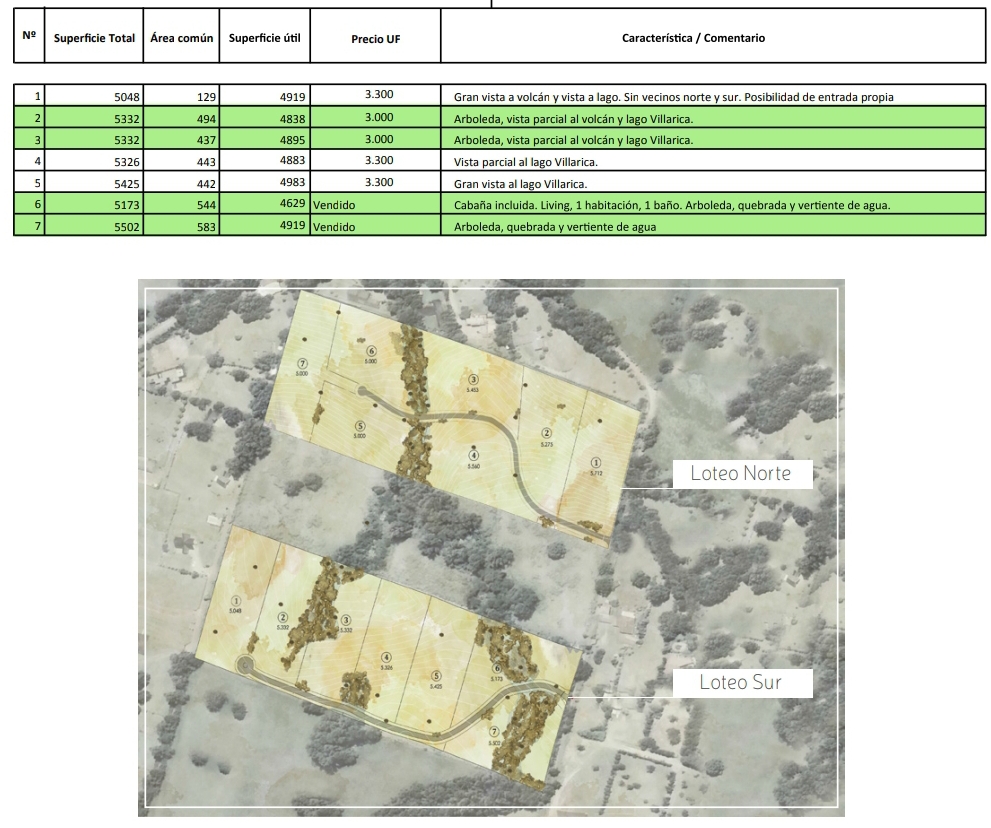Click circled lot 4 marker in Loteo Sur
991x828 pixels.
click(x=386, y=656)
